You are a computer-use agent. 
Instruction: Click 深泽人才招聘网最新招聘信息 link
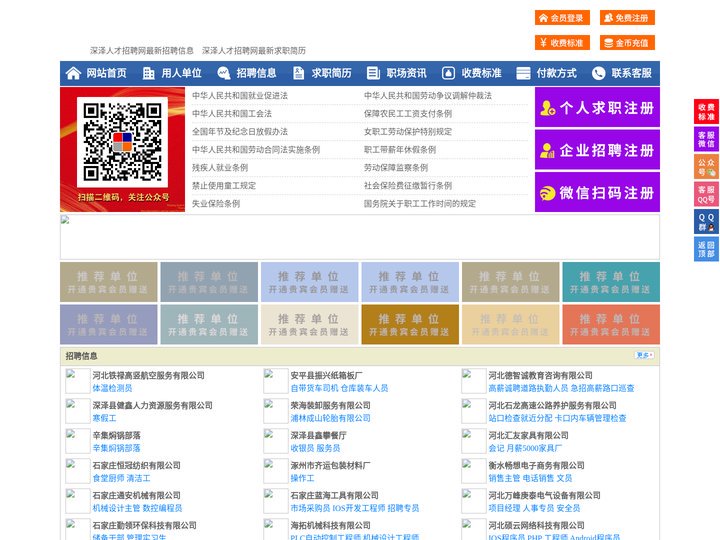(x=142, y=51)
